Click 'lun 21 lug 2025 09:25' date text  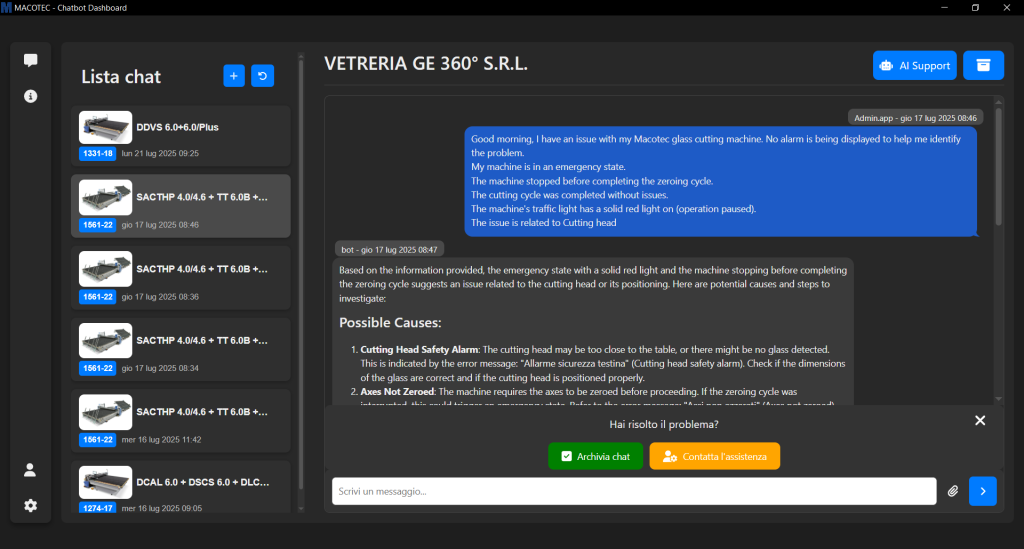[x=160, y=153]
